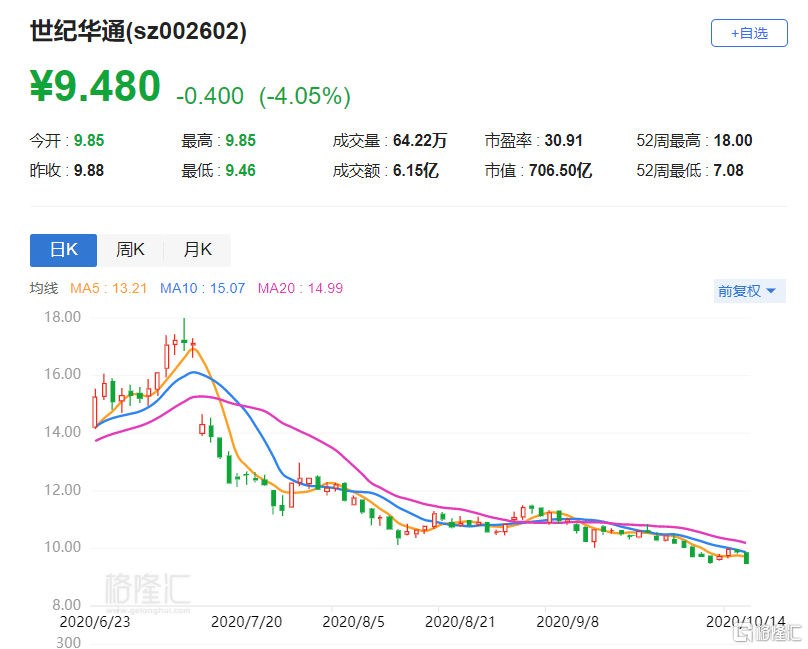The height and width of the screenshot is (649, 808).
Task: Click the 市值 market cap 706.50亿
Action: click(561, 170)
